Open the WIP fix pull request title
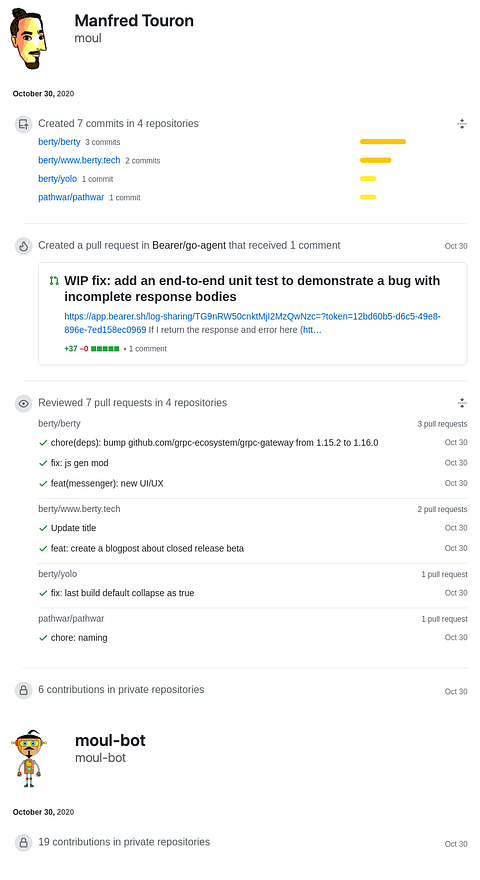The width and height of the screenshot is (480, 880). [x=252, y=288]
